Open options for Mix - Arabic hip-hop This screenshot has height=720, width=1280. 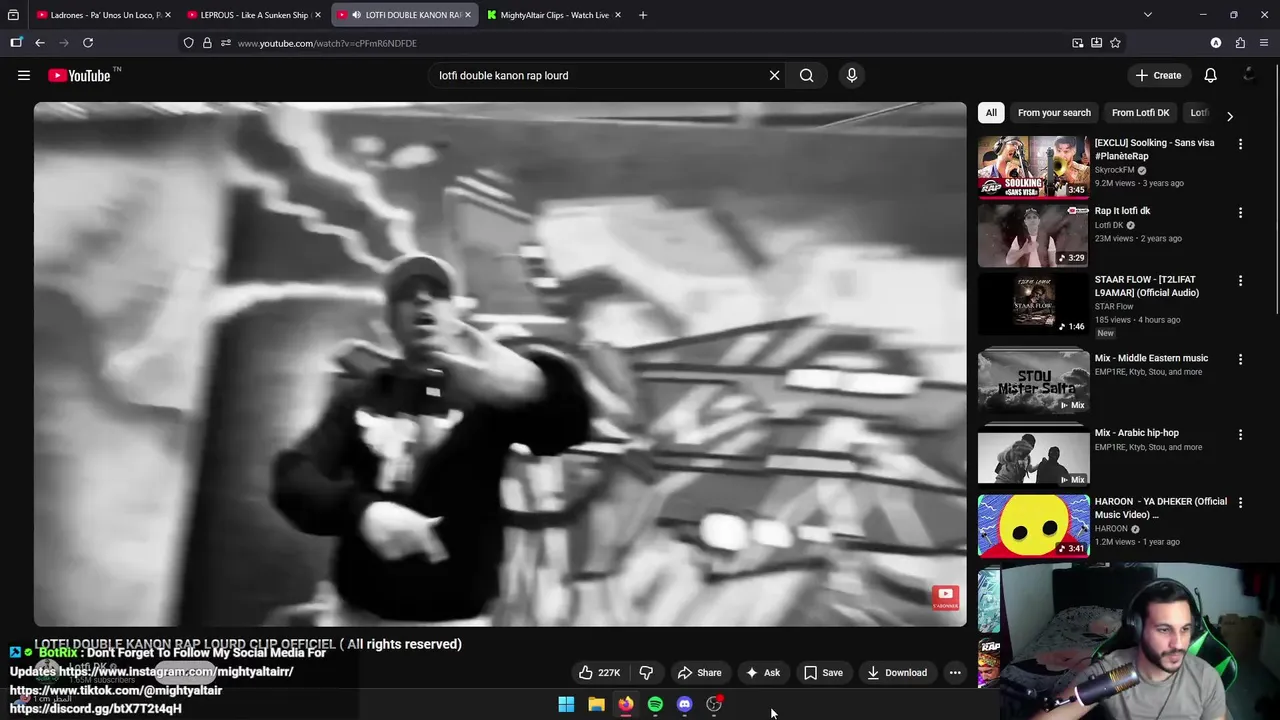(x=1240, y=435)
